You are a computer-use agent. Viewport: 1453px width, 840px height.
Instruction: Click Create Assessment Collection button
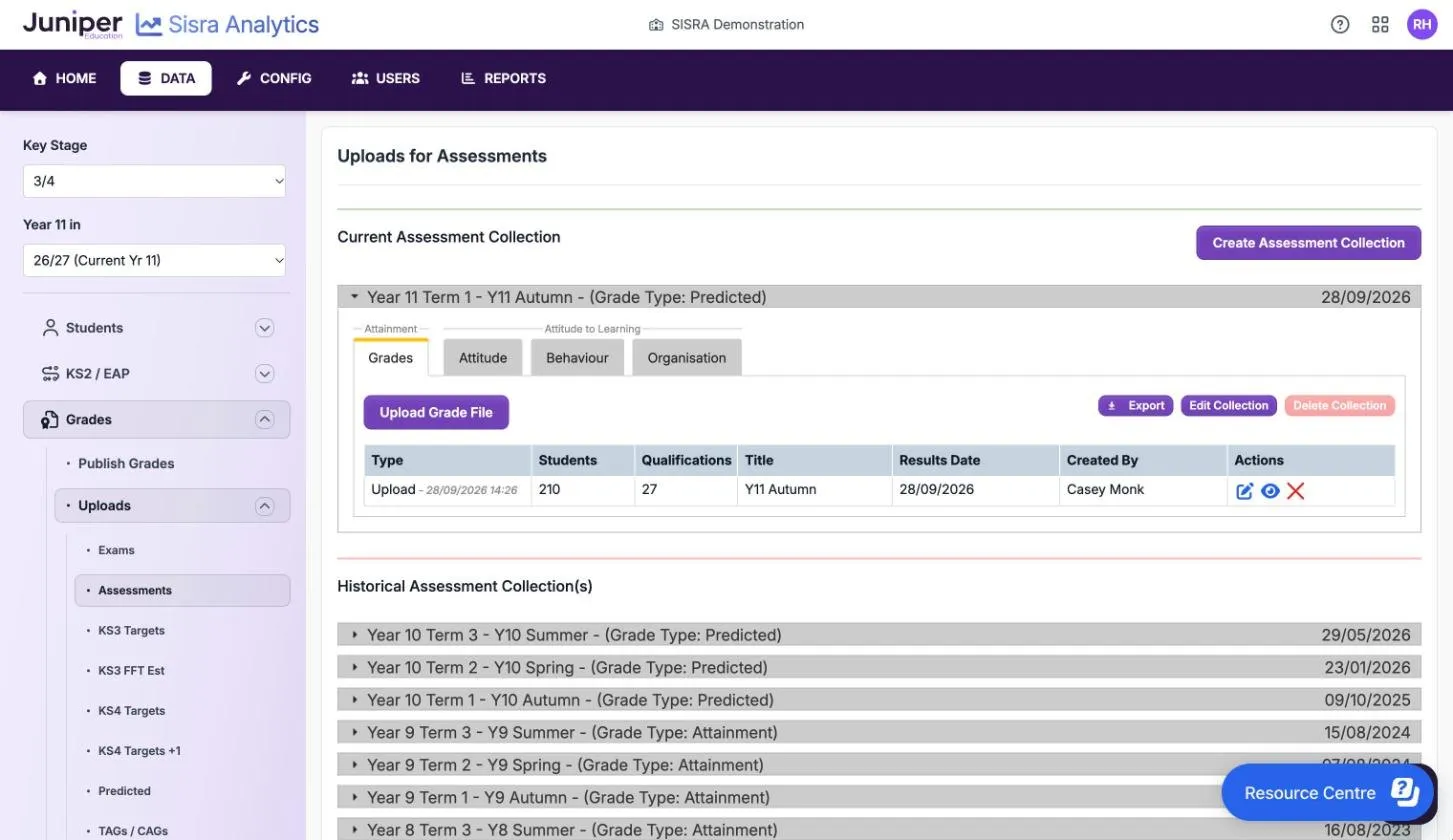coord(1309,243)
